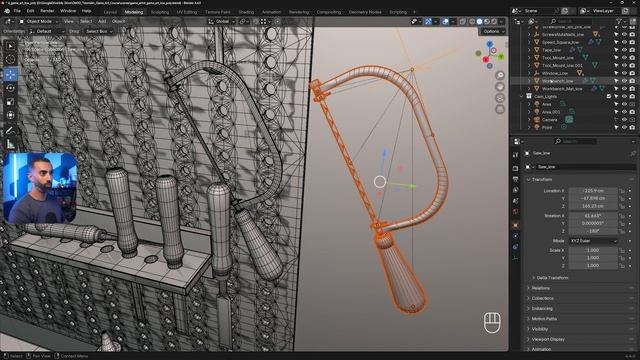Lock the Location X value
Screen dimensions: 640x360
pyautogui.click(x=622, y=191)
